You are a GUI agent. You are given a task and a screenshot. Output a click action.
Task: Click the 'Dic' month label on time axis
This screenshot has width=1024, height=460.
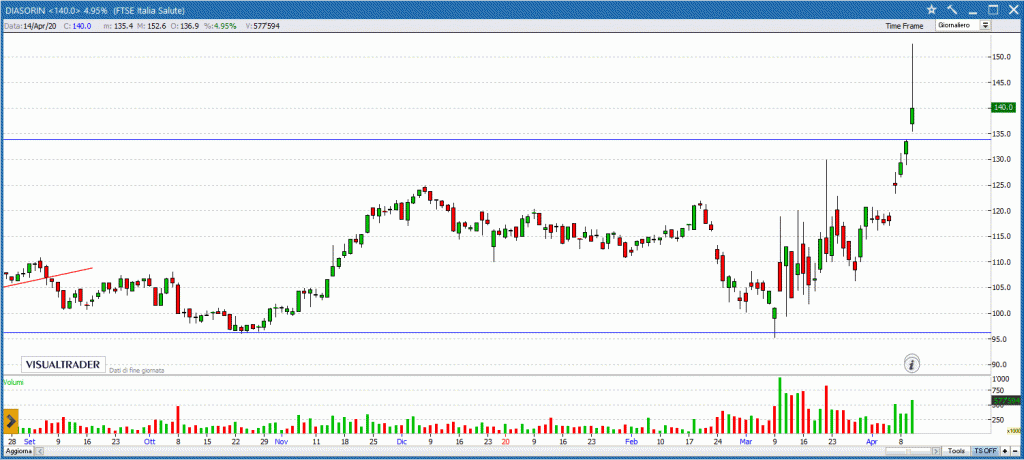[402, 442]
